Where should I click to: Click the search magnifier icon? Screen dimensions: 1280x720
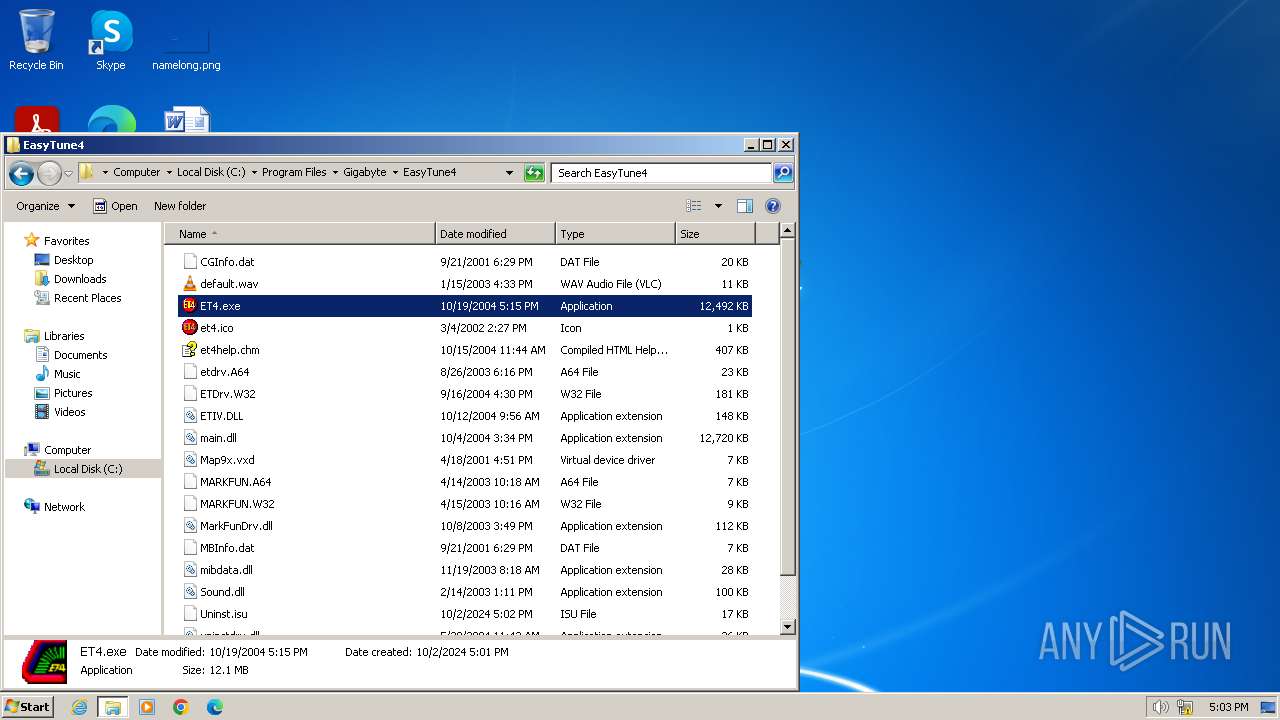(783, 173)
